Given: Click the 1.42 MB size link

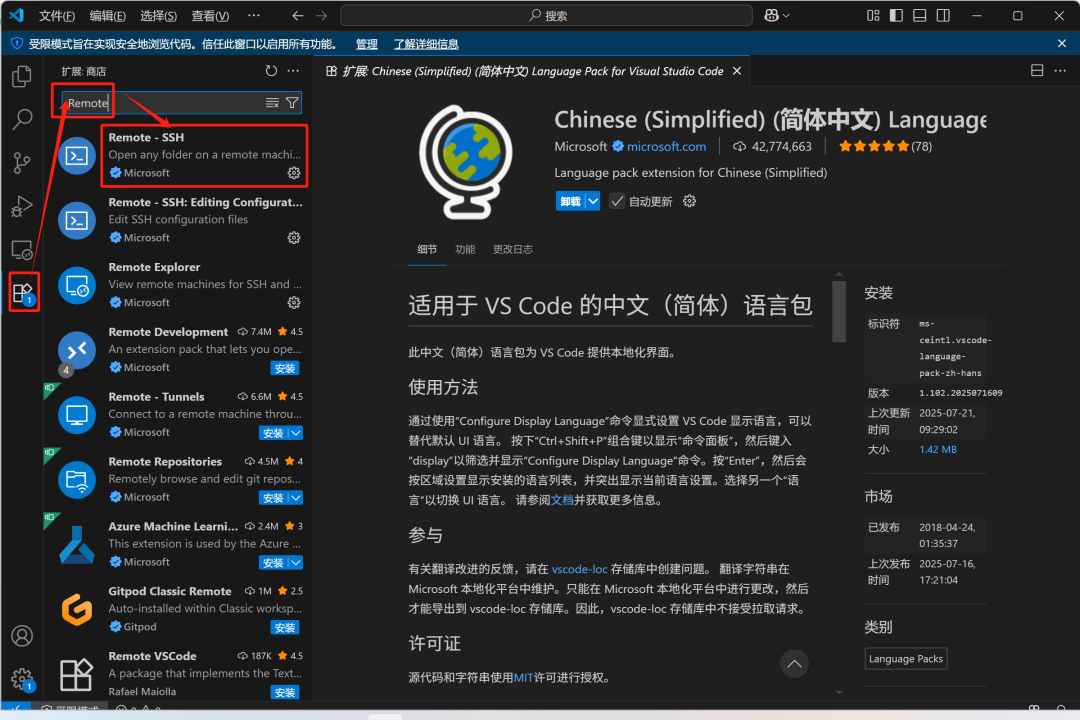Looking at the screenshot, I should [937, 449].
